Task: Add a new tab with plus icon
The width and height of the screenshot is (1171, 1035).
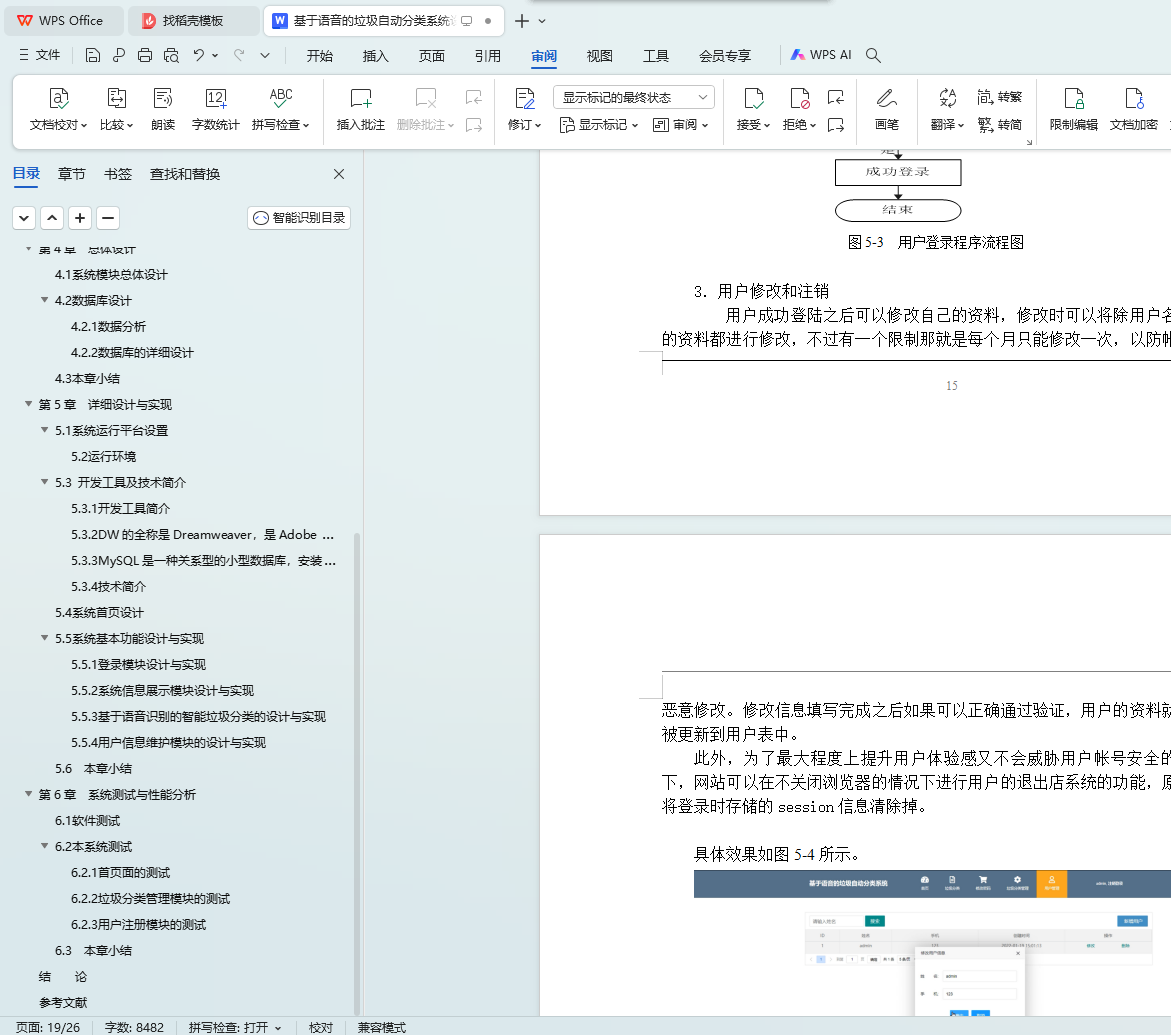Action: [522, 21]
